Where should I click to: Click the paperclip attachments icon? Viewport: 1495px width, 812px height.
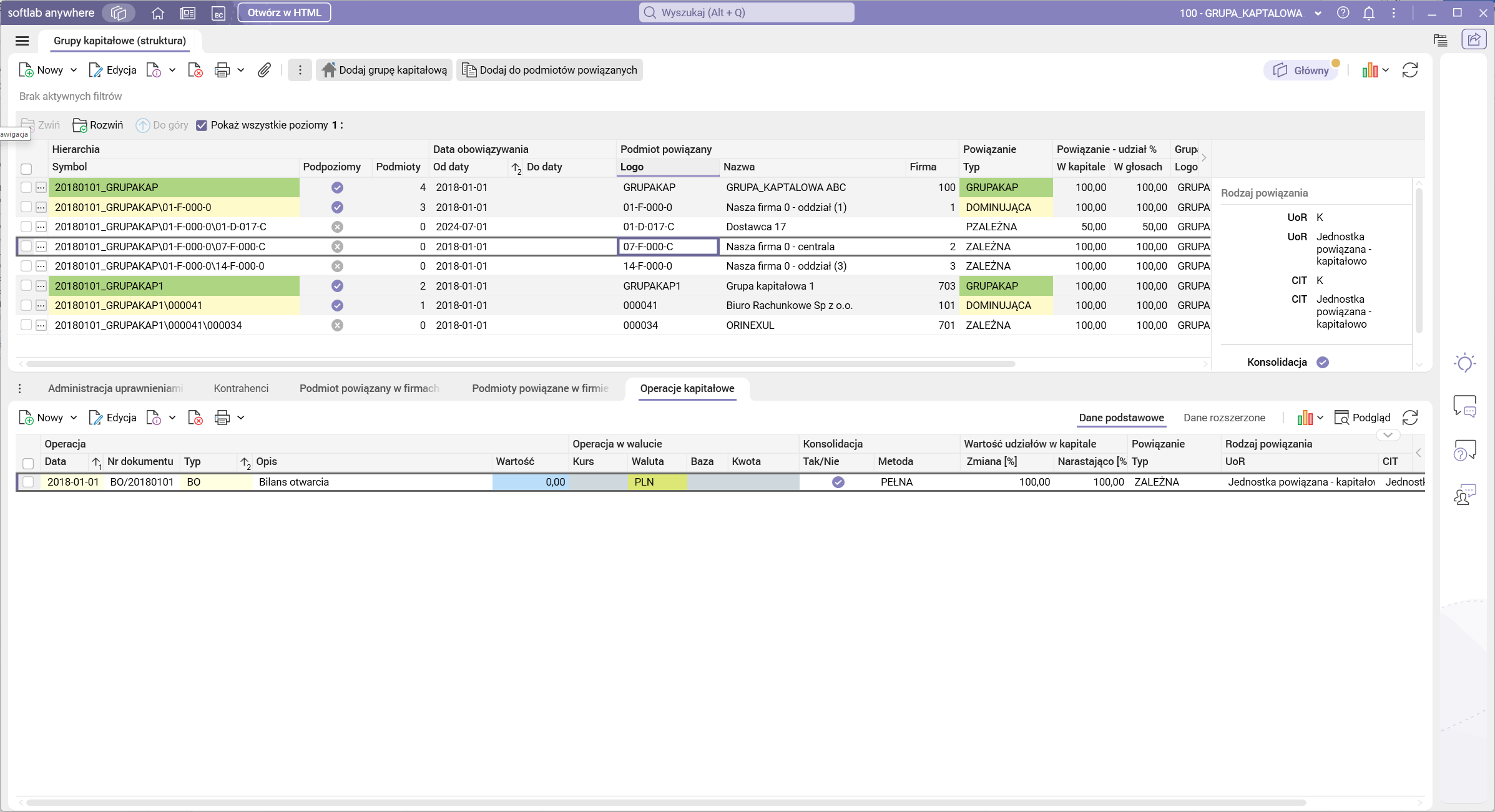coord(264,70)
